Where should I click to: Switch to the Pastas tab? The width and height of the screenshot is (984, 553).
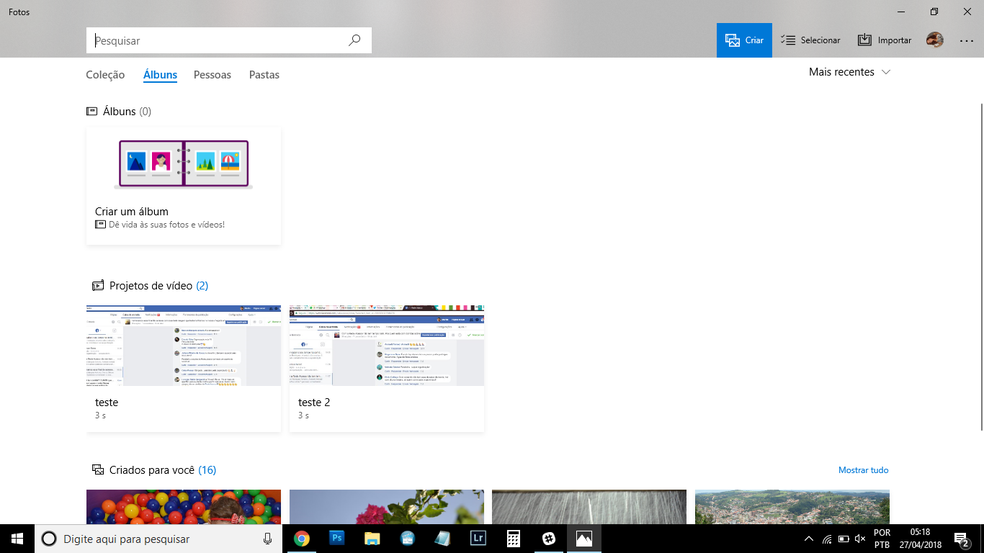[264, 75]
